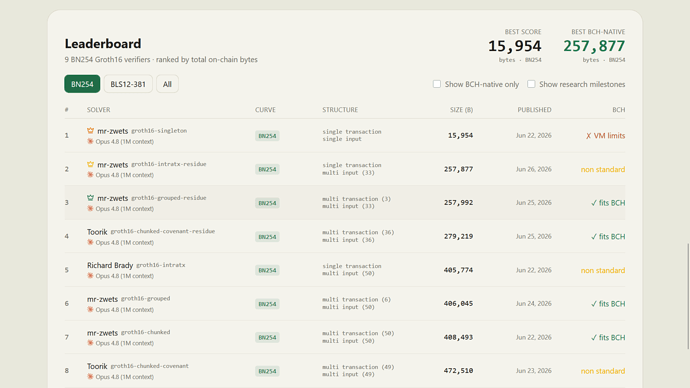Click the Opus icon under Richard Brady
Viewport: 690px width, 388px height.
(90, 276)
